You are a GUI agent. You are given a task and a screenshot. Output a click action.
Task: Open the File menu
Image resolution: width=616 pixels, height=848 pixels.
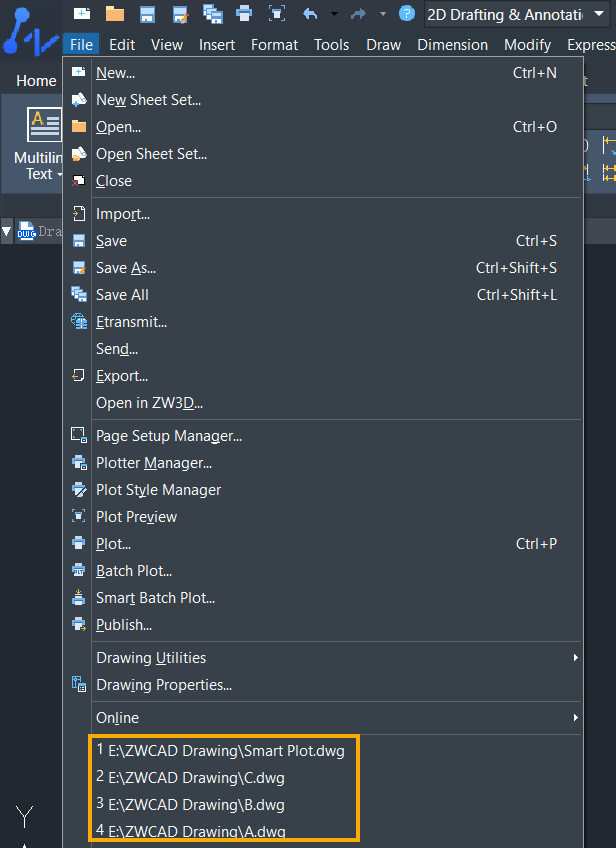pyautogui.click(x=81, y=44)
